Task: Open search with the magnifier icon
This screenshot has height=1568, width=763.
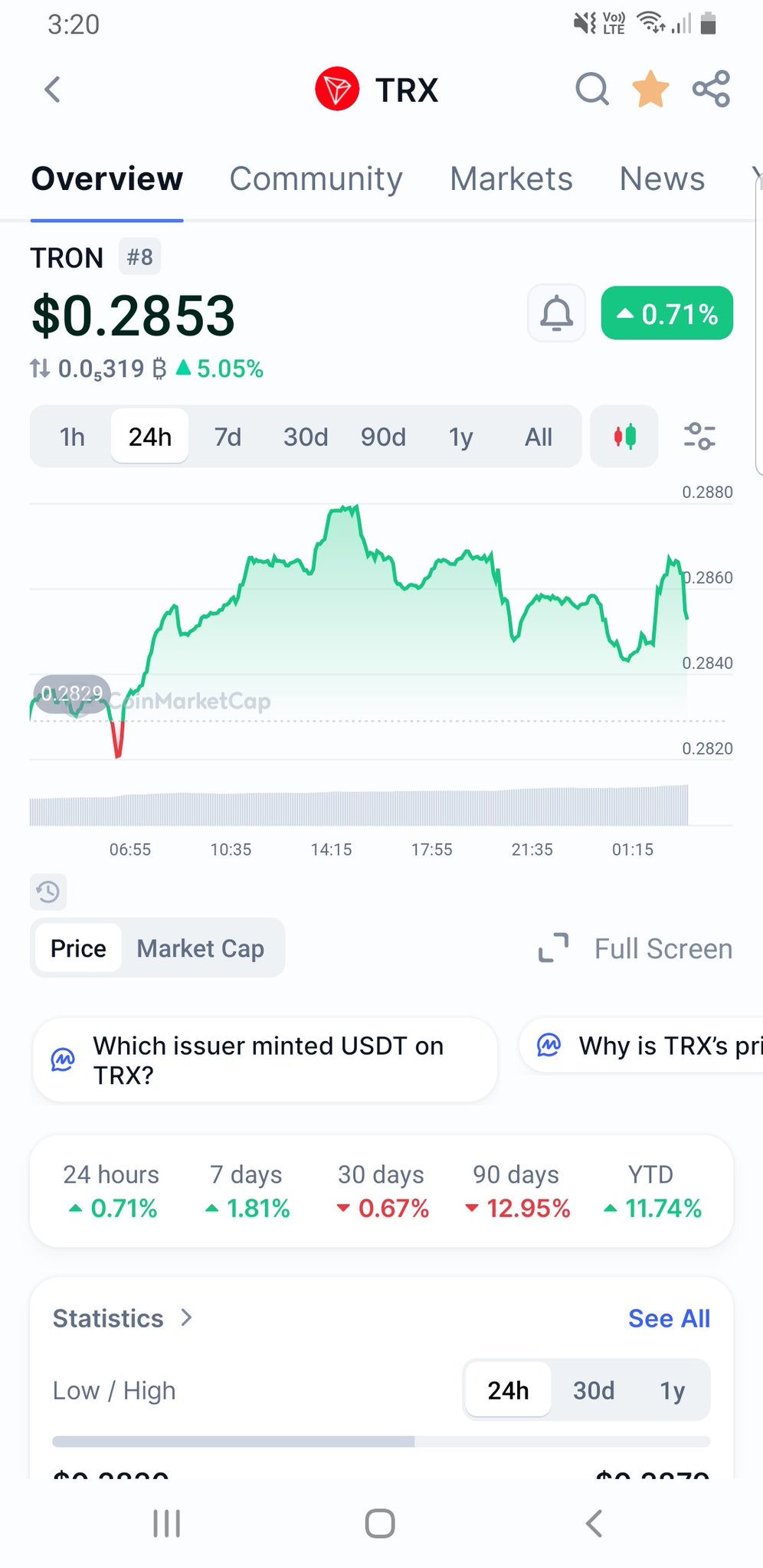Action: (x=591, y=90)
